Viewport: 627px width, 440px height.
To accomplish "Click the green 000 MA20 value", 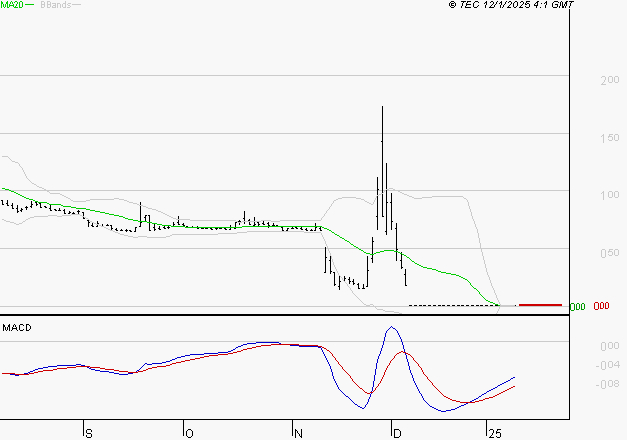I will coord(577,307).
